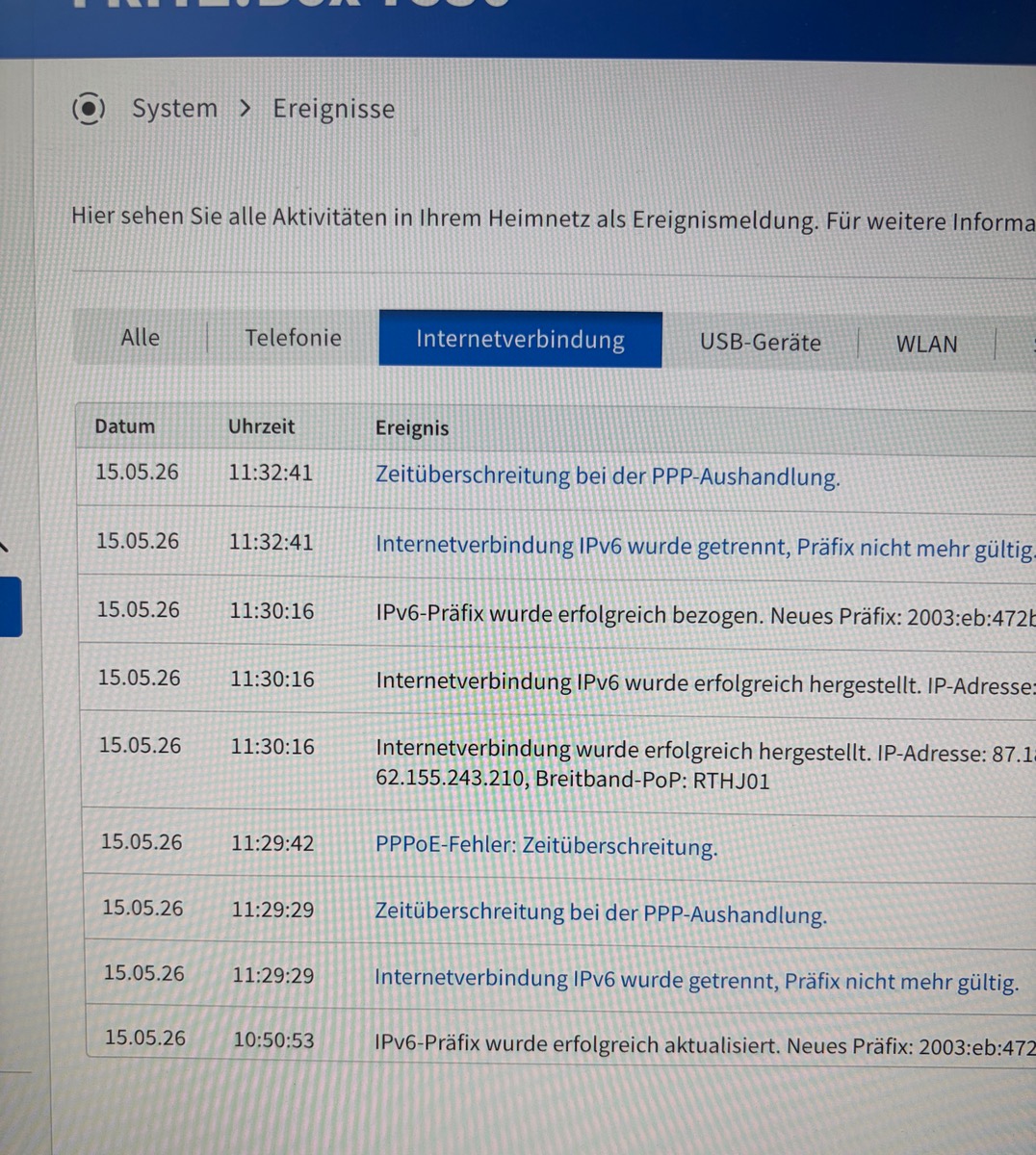Screen dimensions: 1036x1155
Task: Select the entry with Breitband-PoP: RTHJ01
Action: click(705, 764)
